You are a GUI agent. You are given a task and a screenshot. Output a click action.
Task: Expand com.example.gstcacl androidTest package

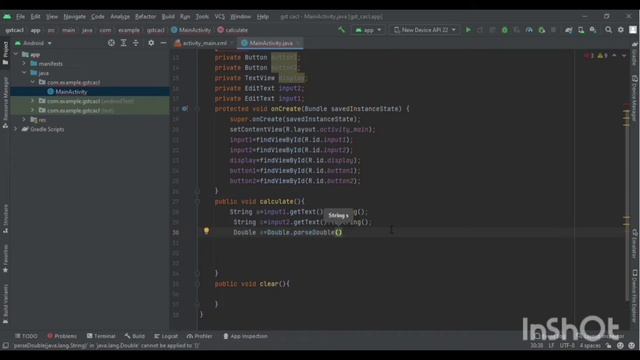(32, 101)
